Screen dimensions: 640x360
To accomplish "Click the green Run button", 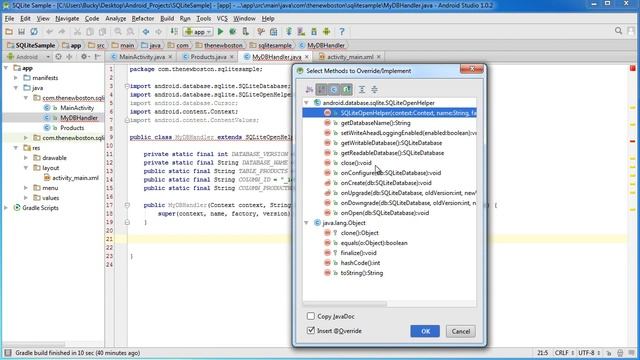I will 220,31.
